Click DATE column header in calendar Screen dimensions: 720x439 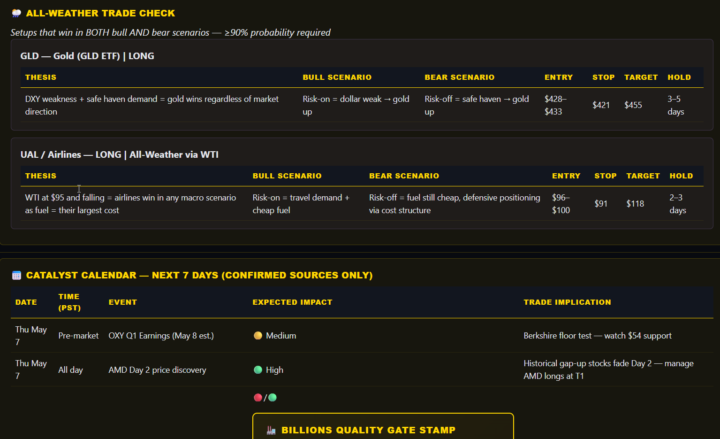click(26, 302)
